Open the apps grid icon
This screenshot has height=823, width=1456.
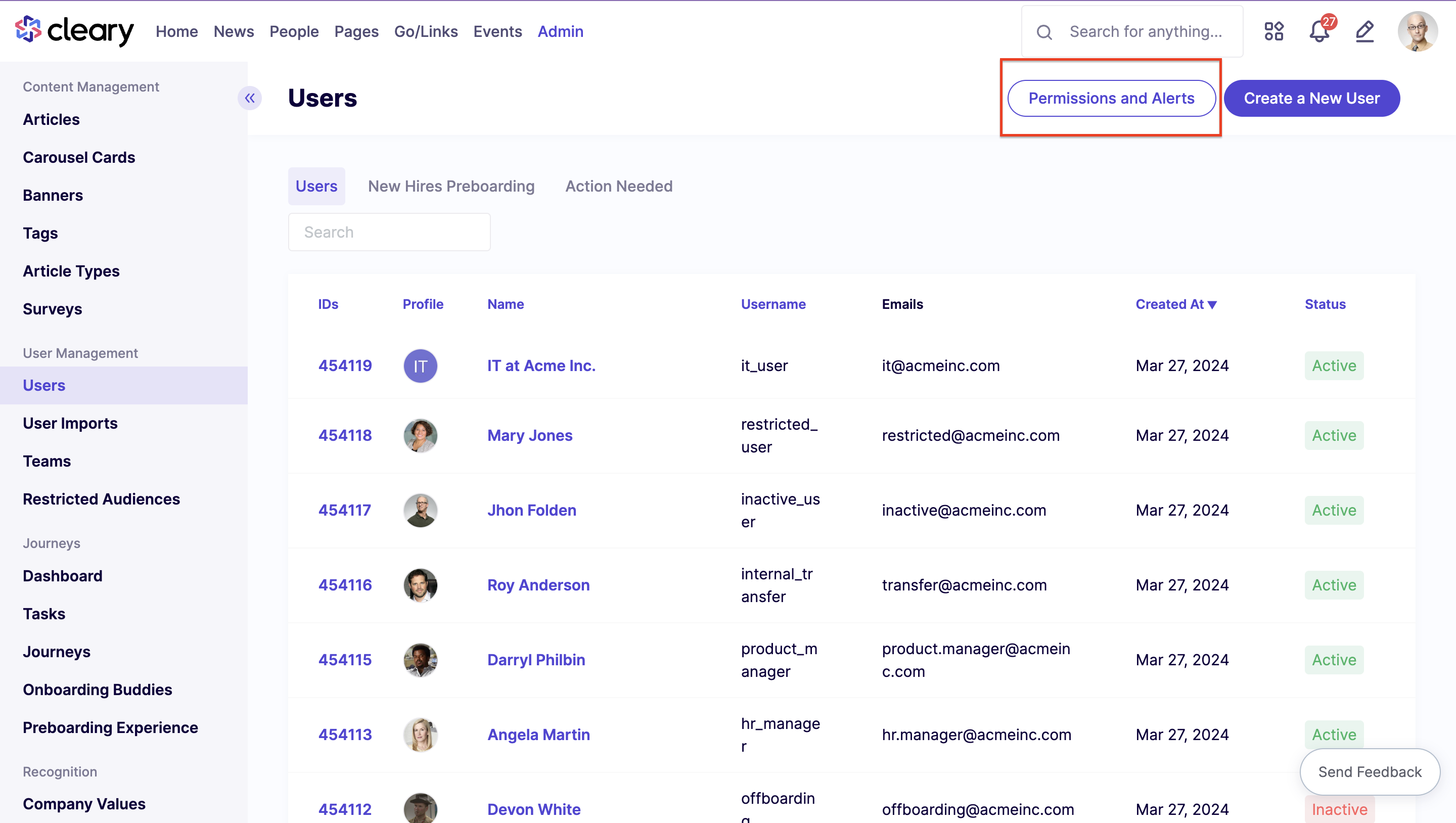(1273, 31)
